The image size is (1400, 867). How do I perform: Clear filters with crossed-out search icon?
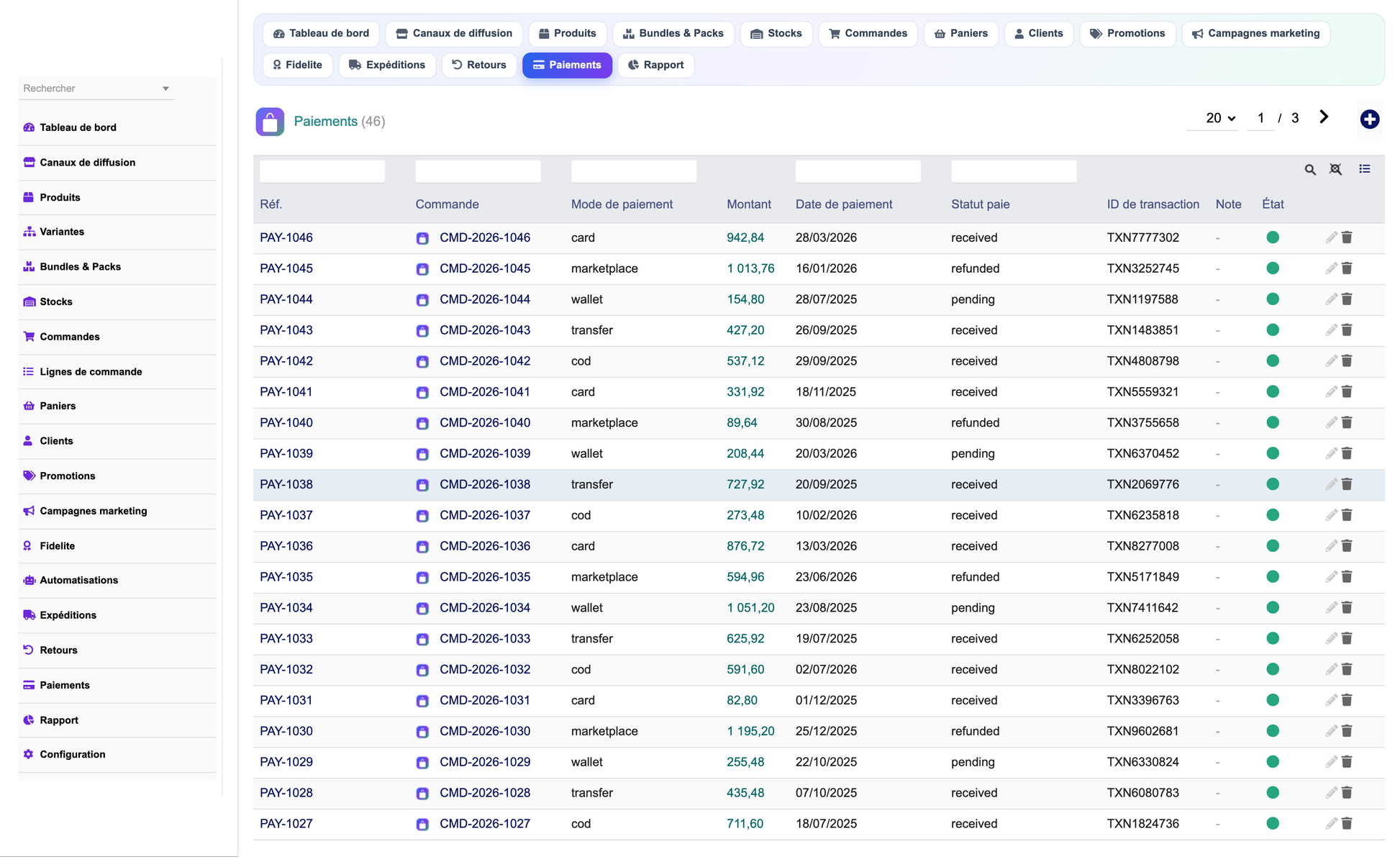[x=1335, y=170]
